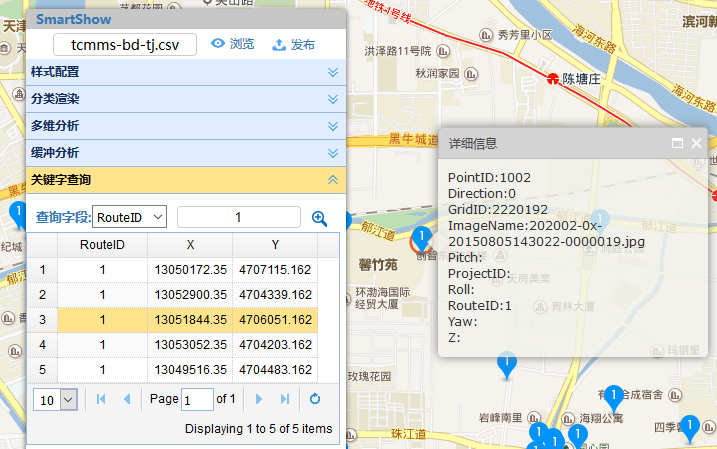717x449 pixels.
Task: Open the RouteID query field dropdown
Action: (129, 217)
